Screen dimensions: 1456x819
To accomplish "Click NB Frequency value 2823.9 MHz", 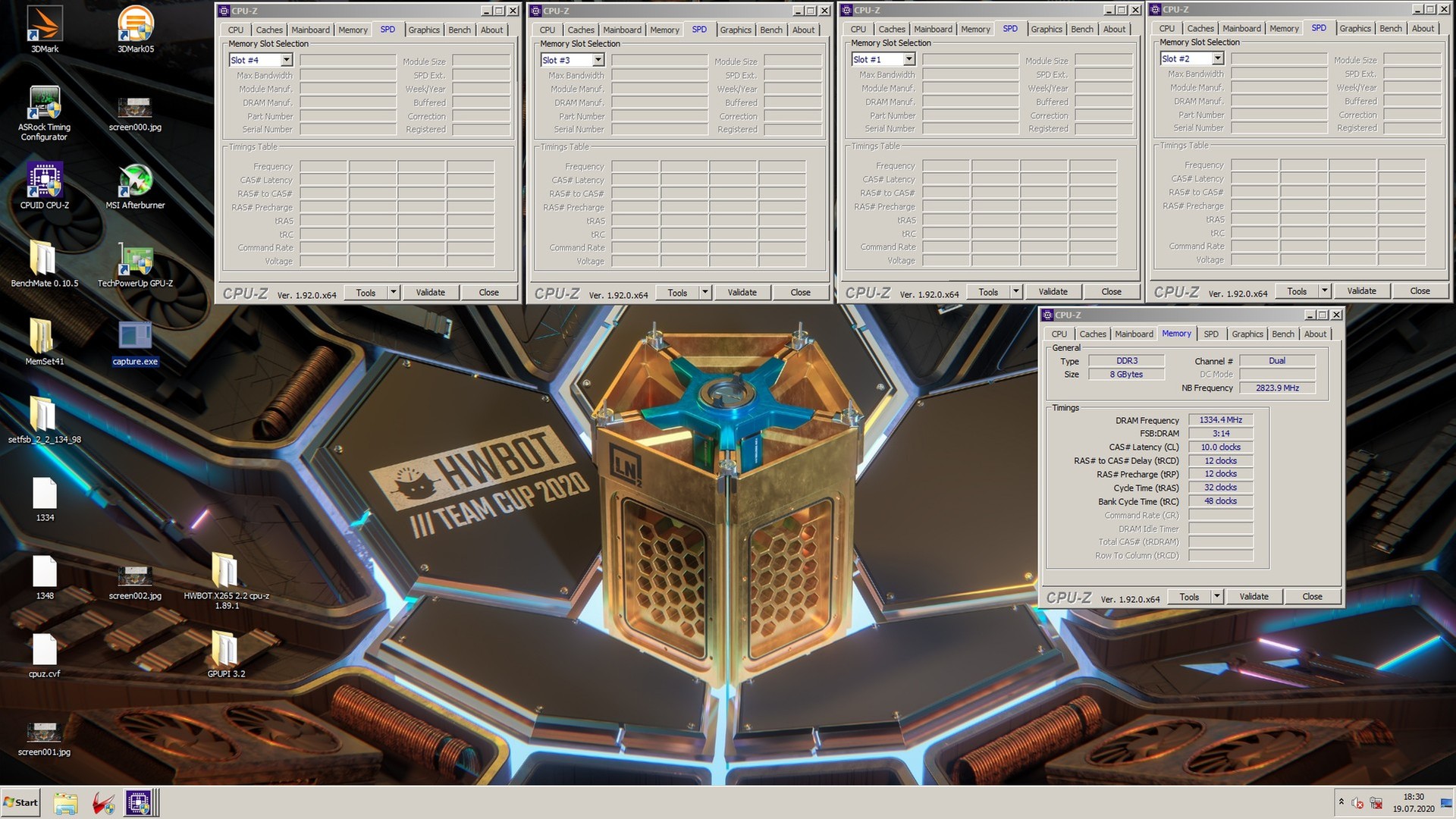I will (x=1277, y=388).
